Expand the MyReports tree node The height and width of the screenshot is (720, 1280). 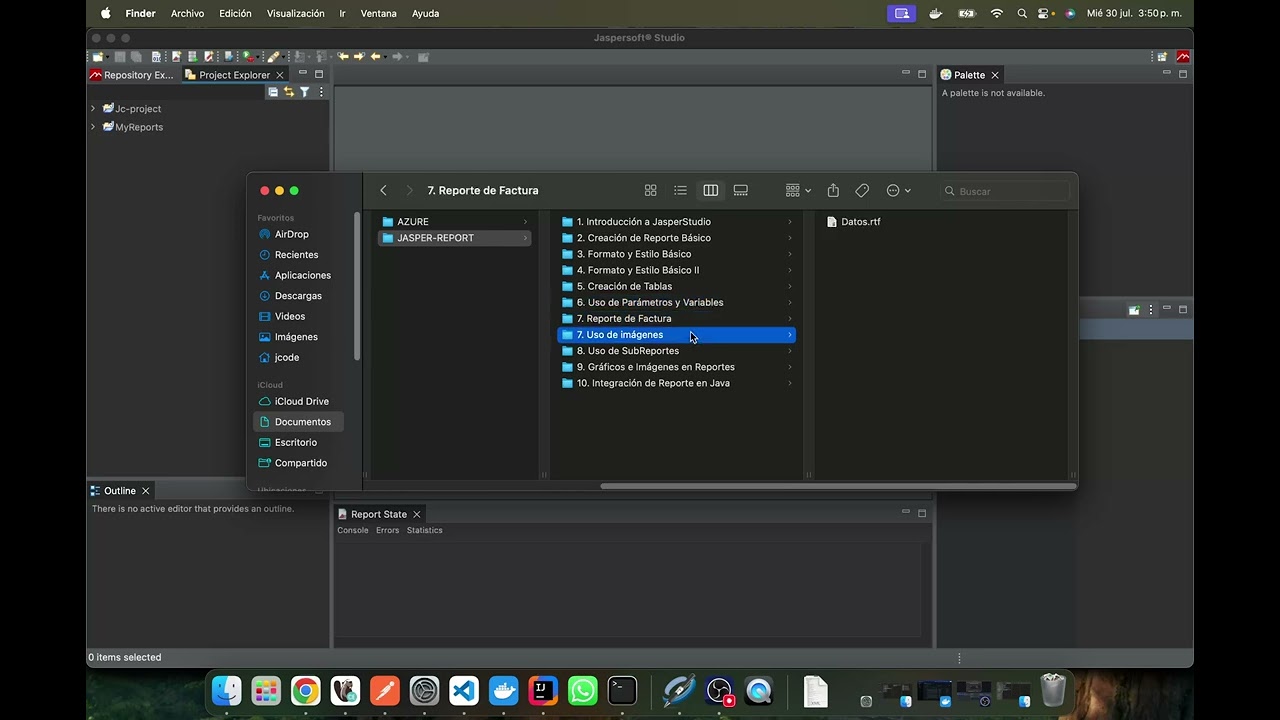click(93, 127)
